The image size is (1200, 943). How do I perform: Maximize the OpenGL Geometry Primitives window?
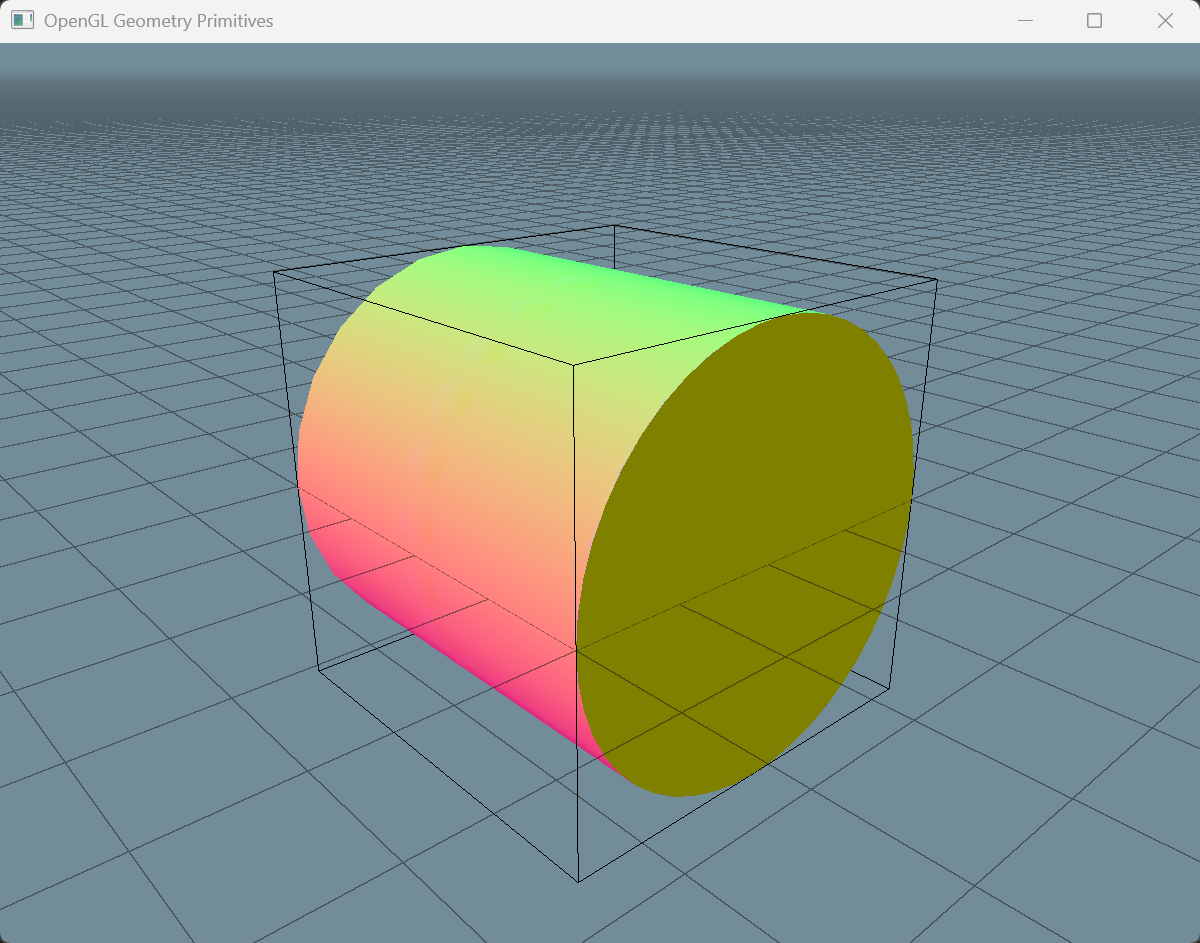1094,21
